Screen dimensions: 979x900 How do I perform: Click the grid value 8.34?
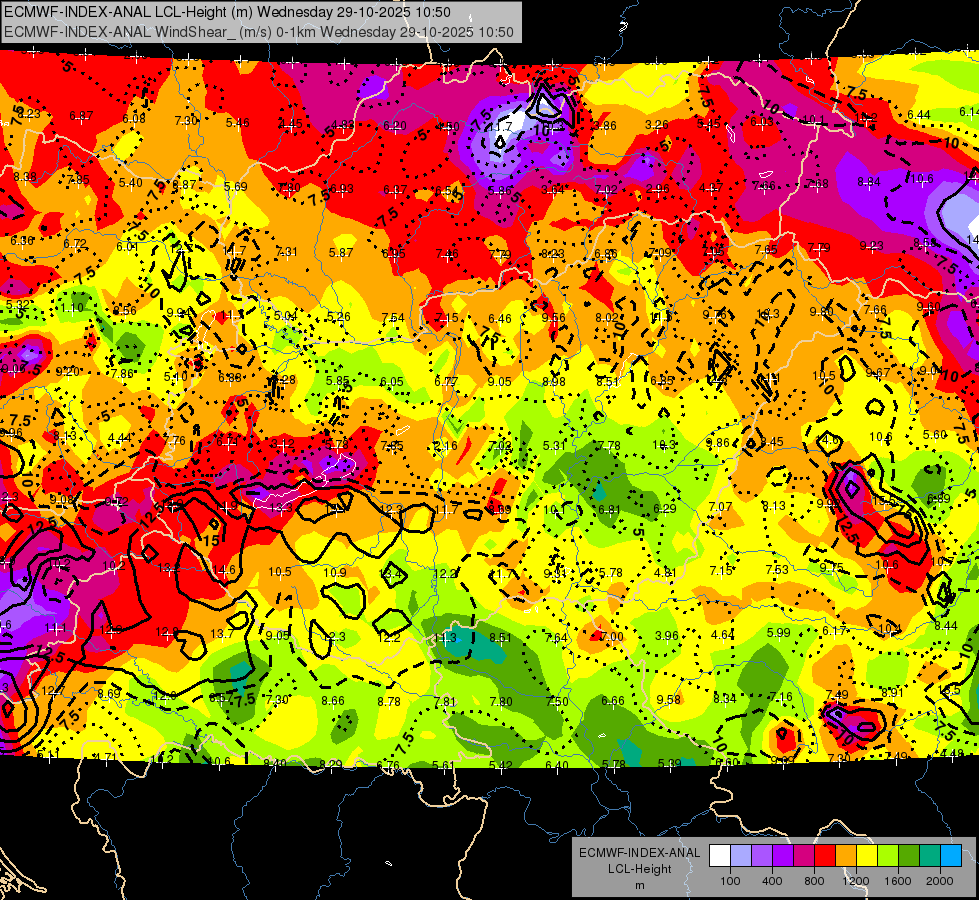coord(725,698)
